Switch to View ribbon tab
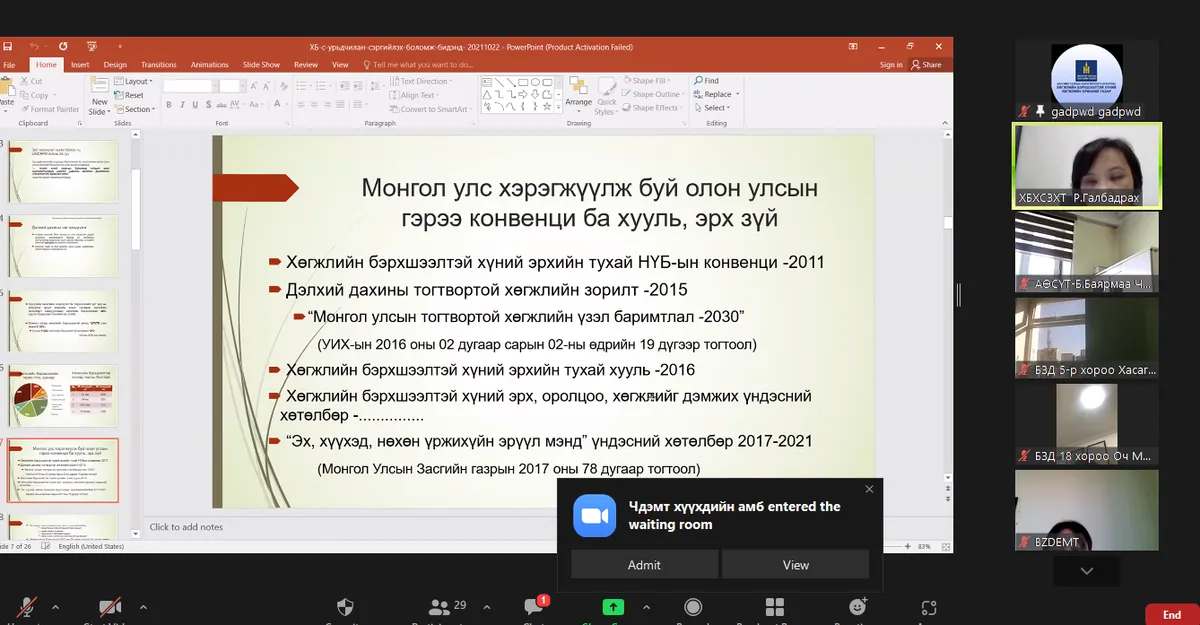 click(340, 64)
